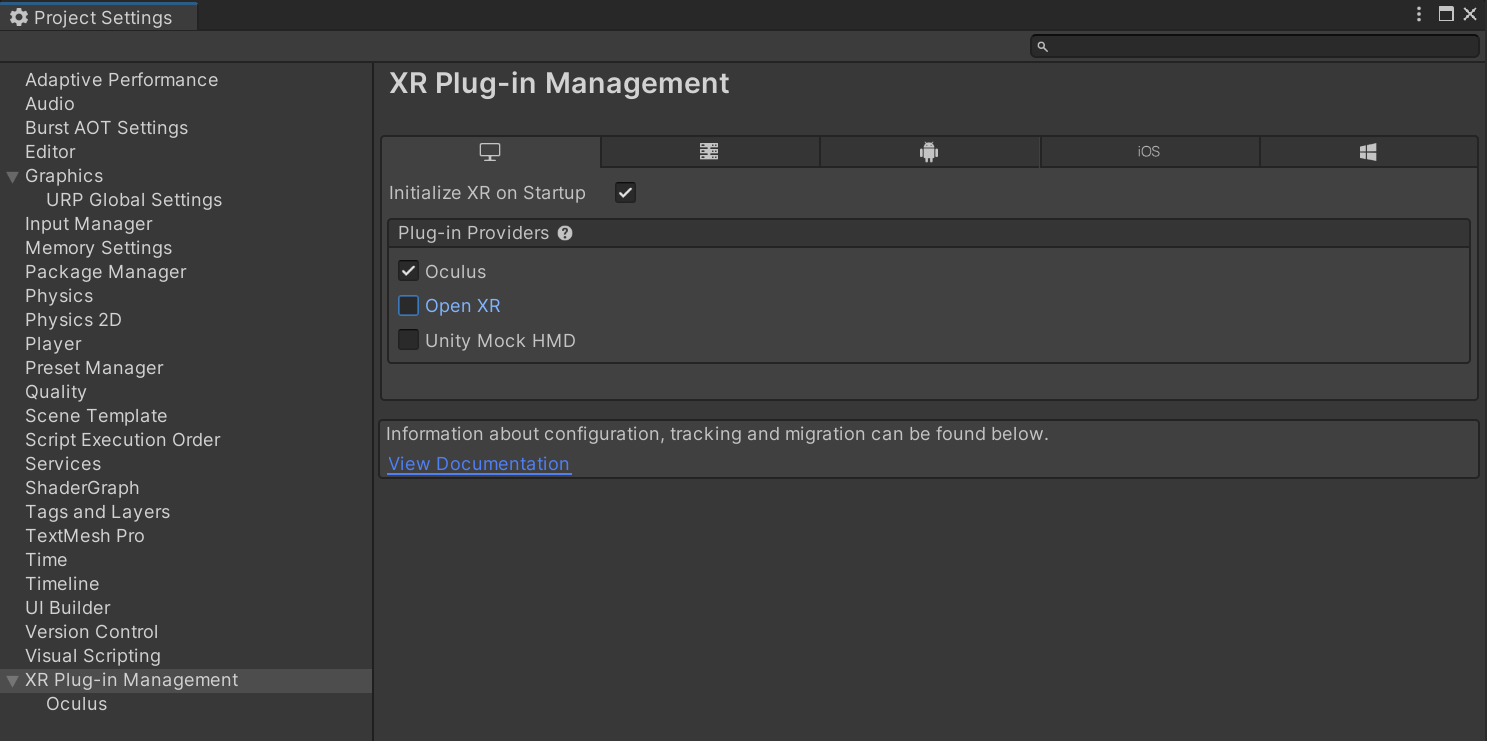Open Preset Manager

click(x=94, y=368)
